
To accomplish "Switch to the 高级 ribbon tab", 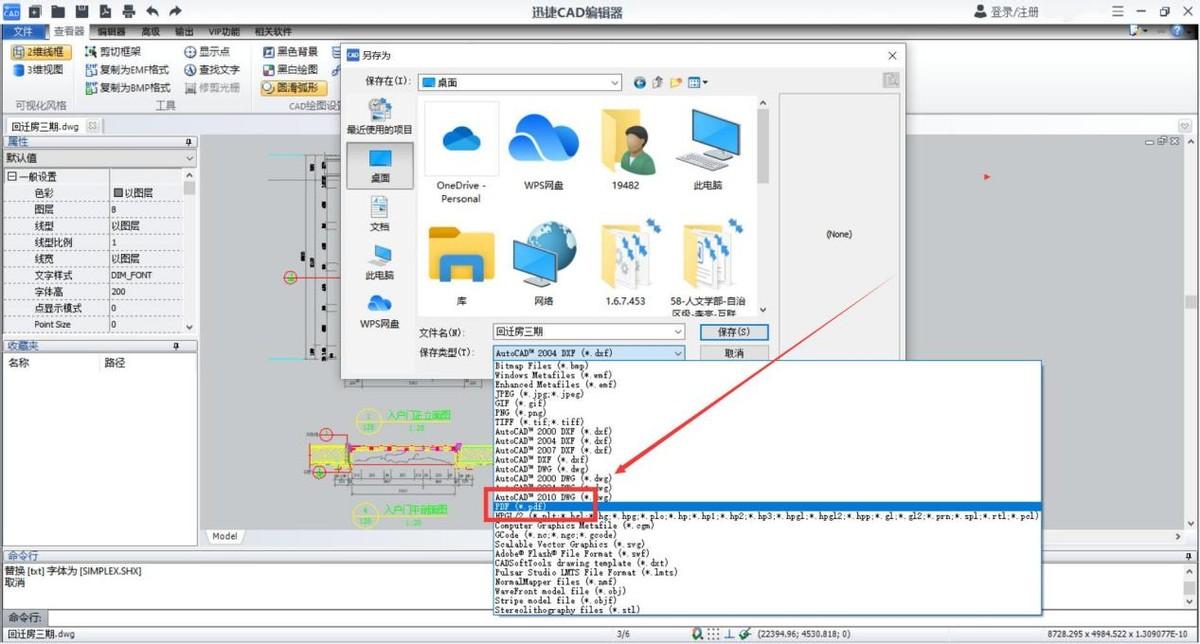I will pyautogui.click(x=150, y=32).
